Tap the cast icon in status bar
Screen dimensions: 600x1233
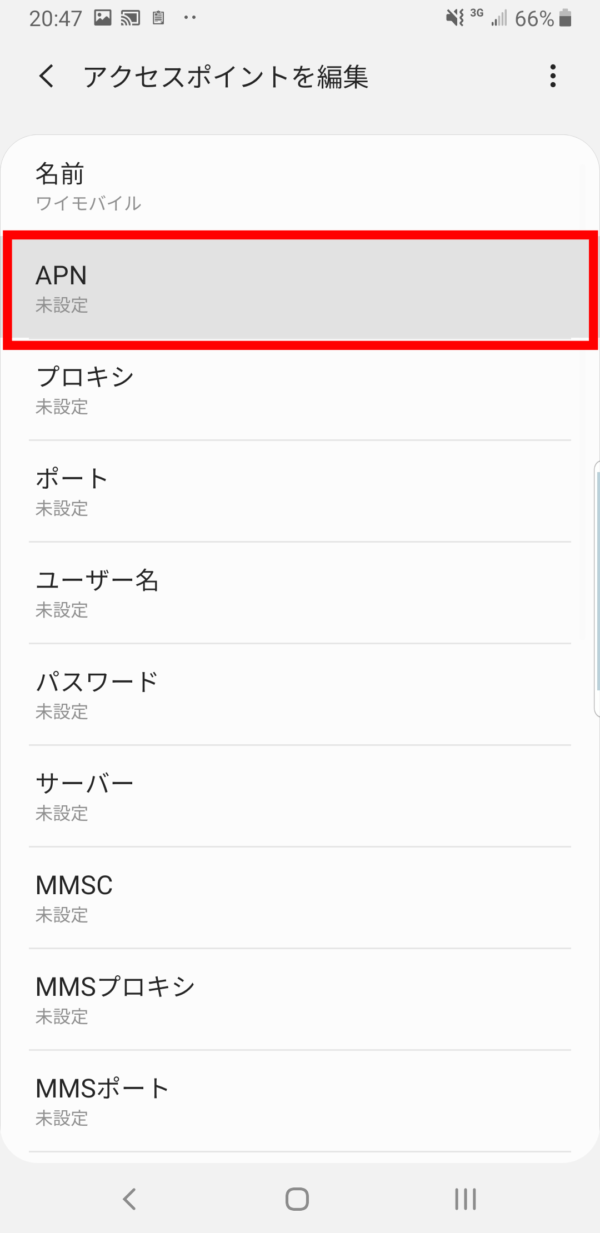130,18
